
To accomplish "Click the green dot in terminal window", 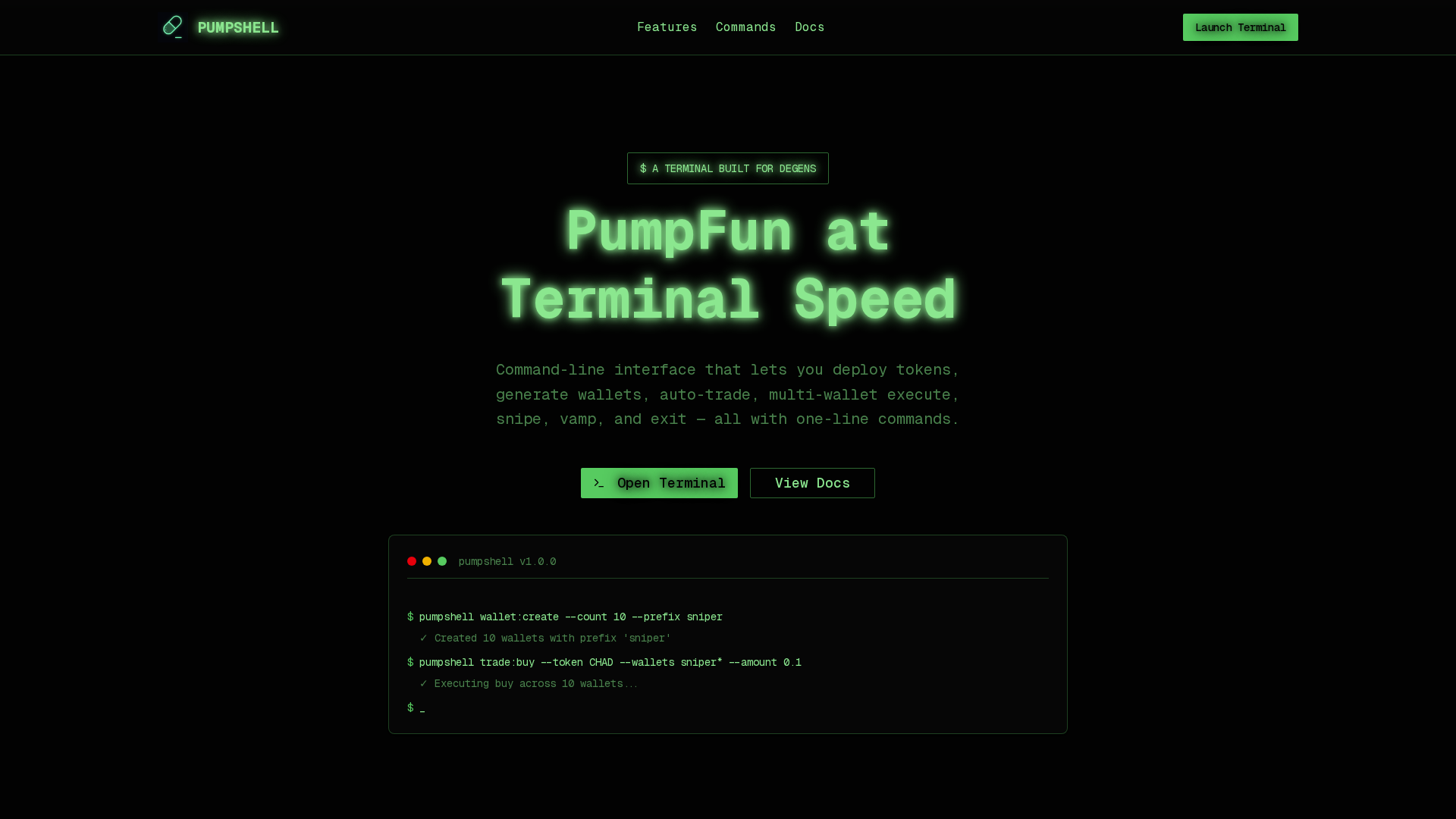I will (442, 561).
